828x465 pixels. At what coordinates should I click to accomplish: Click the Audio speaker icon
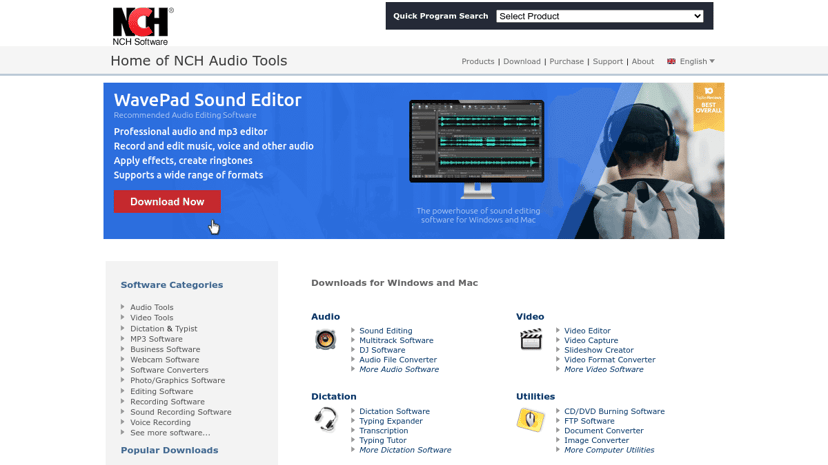point(325,339)
